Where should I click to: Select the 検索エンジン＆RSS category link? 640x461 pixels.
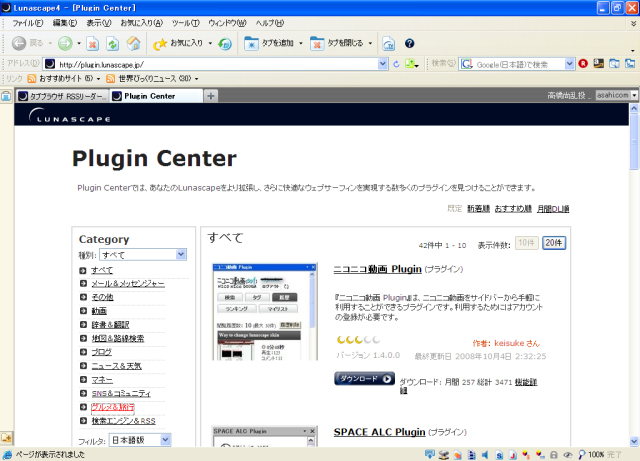pyautogui.click(x=123, y=421)
